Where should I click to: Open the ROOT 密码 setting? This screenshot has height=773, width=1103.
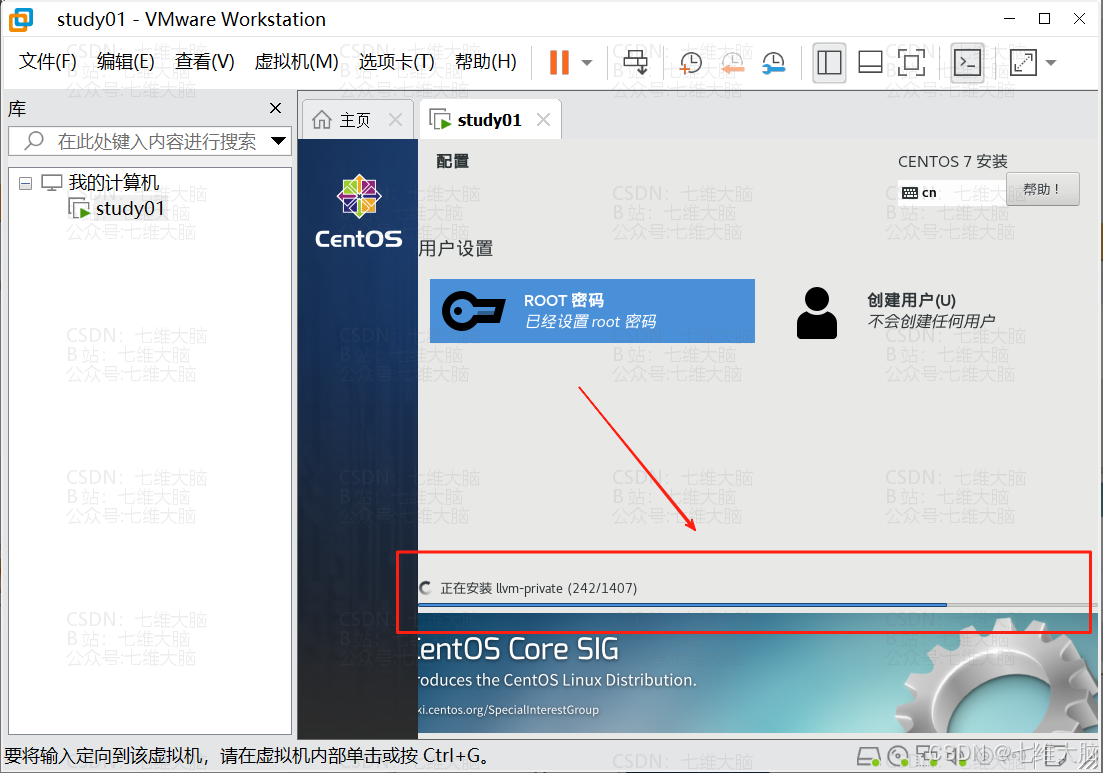coord(592,311)
